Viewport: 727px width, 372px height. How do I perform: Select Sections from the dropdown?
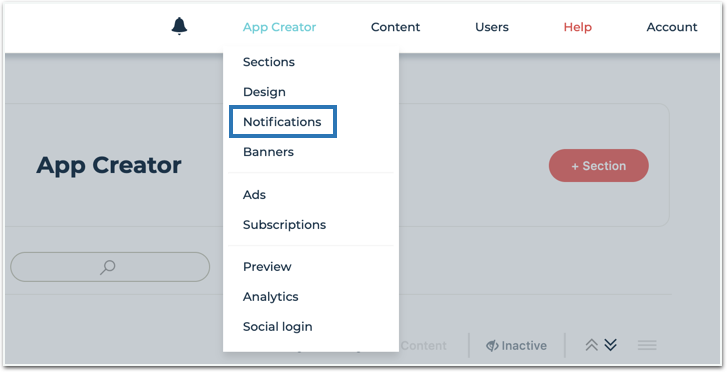(269, 62)
